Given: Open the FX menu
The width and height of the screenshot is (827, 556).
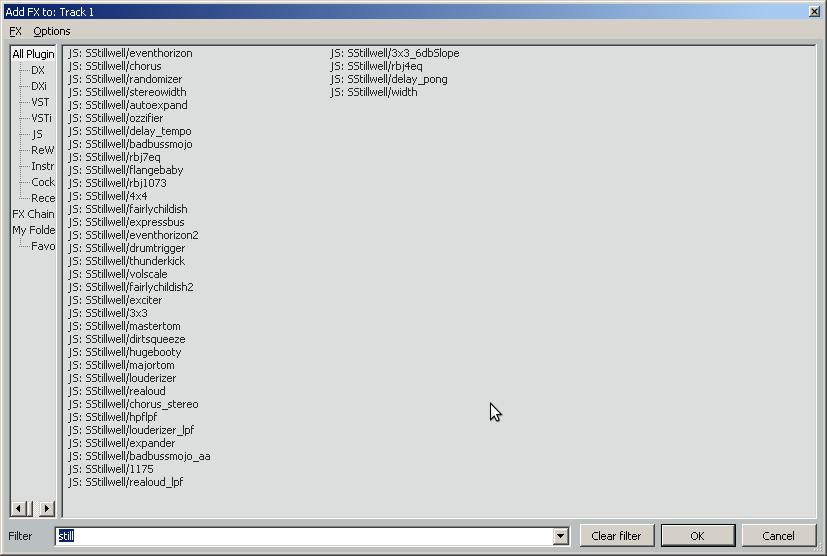Looking at the screenshot, I should (15, 31).
